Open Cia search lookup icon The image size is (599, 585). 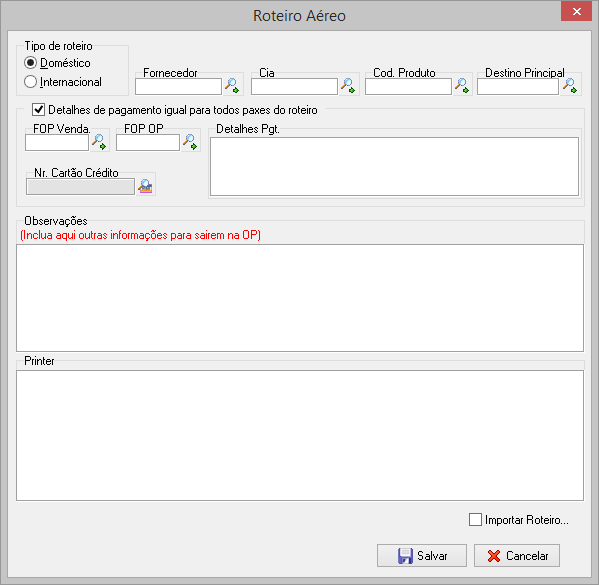pyautogui.click(x=348, y=85)
